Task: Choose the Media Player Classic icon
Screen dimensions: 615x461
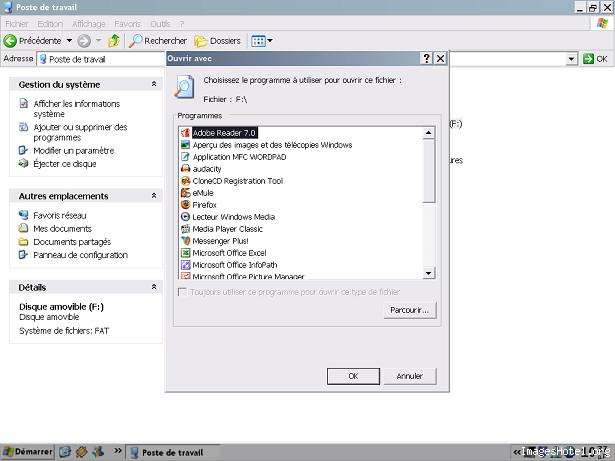Action: click(x=185, y=229)
